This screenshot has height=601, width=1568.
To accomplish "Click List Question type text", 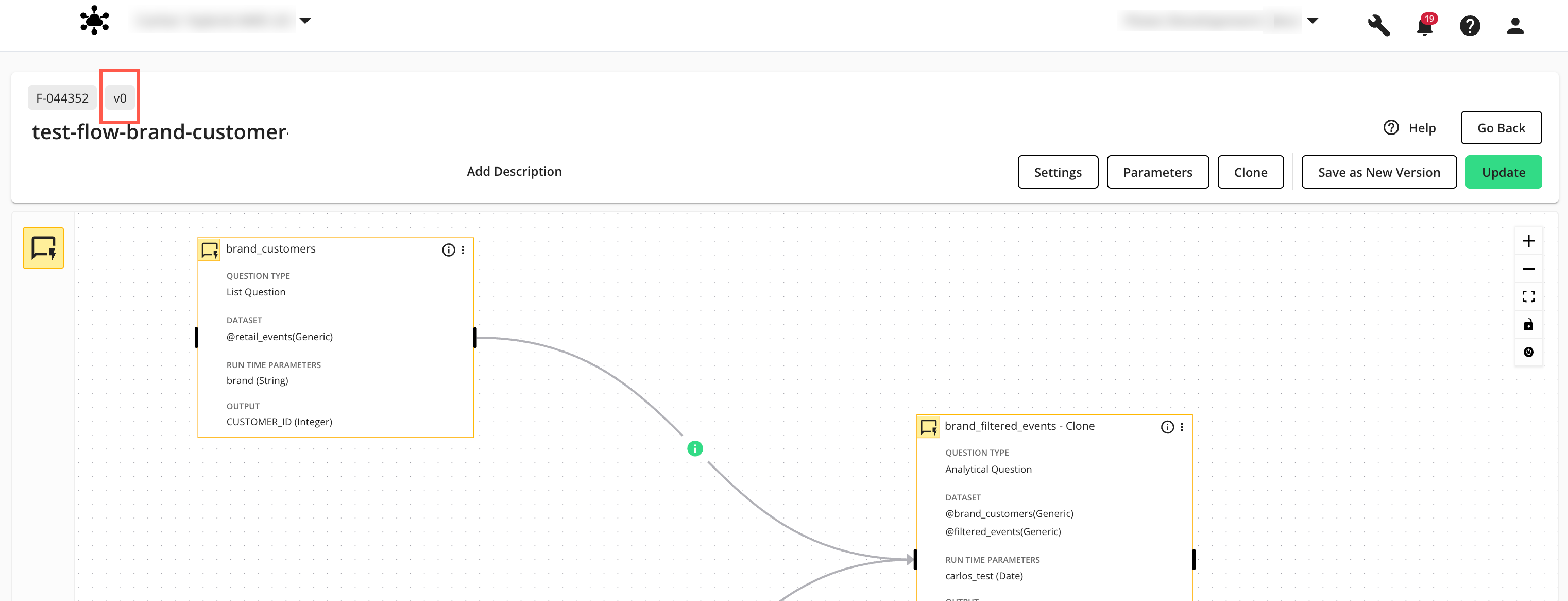I will pyautogui.click(x=255, y=292).
